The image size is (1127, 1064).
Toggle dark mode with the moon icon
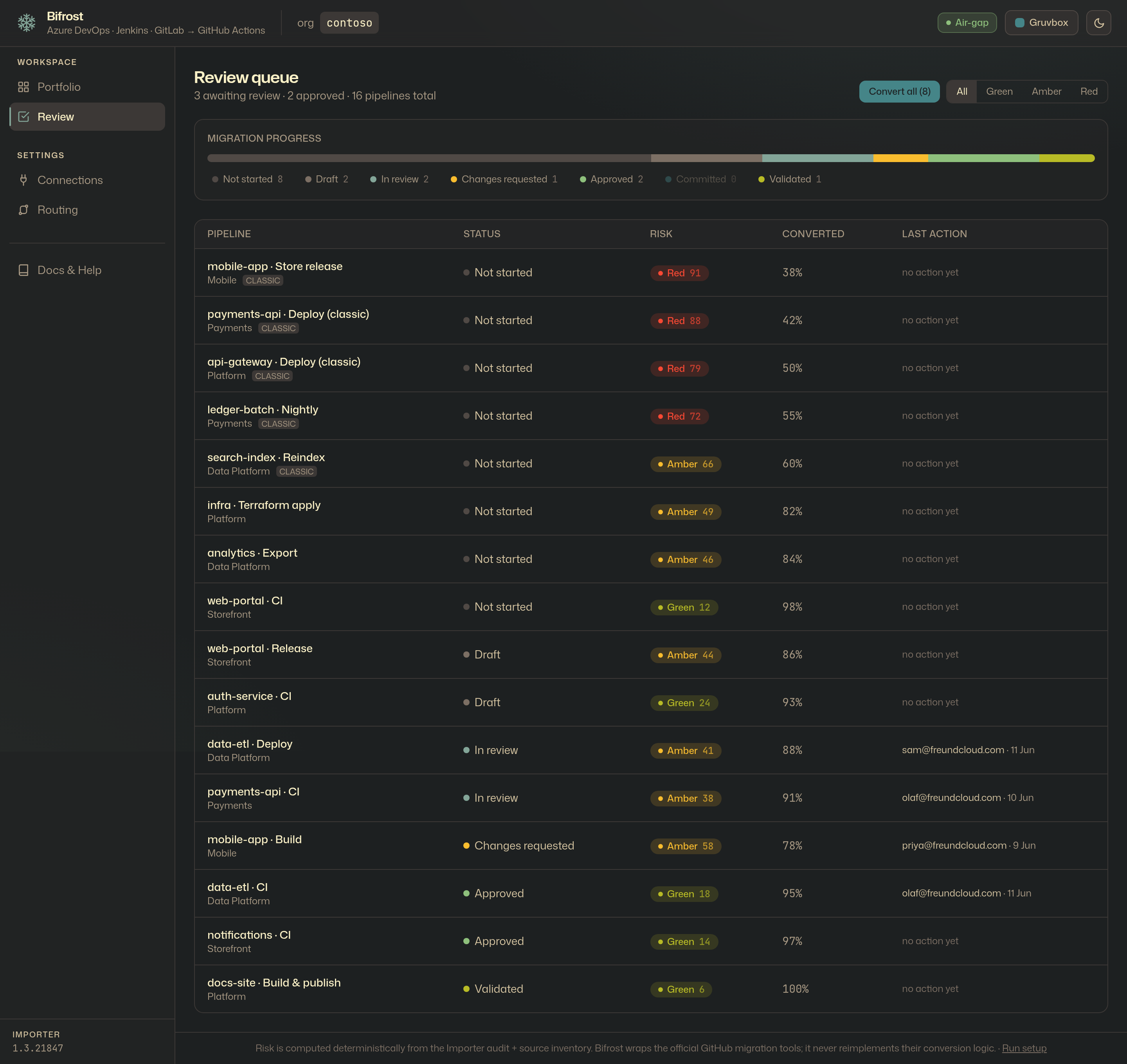[x=1098, y=23]
